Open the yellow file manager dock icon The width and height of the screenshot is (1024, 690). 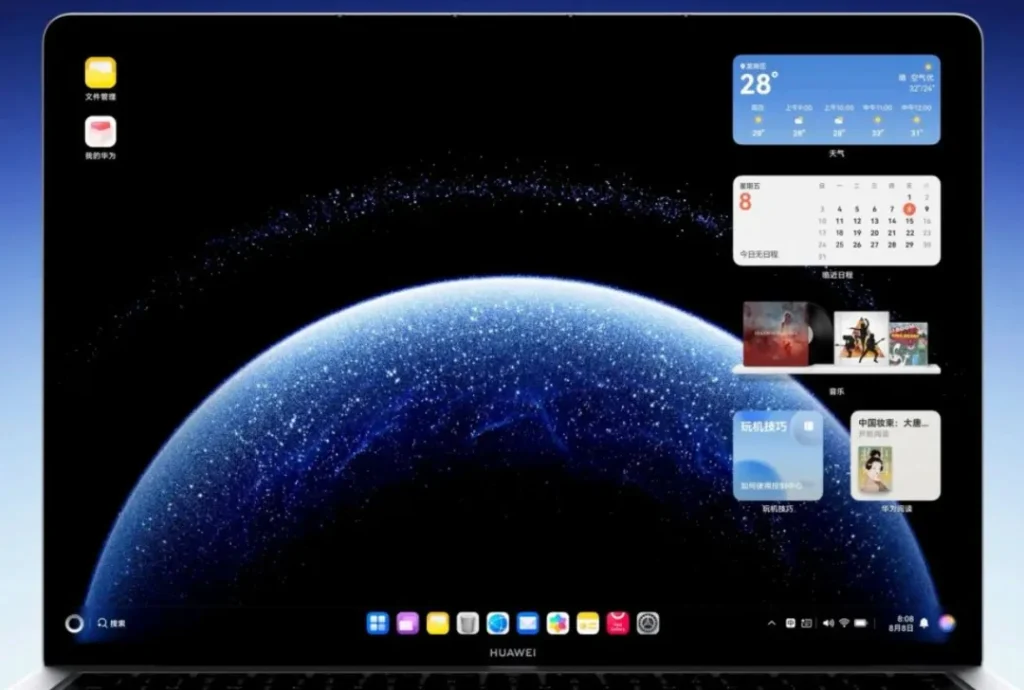click(438, 623)
